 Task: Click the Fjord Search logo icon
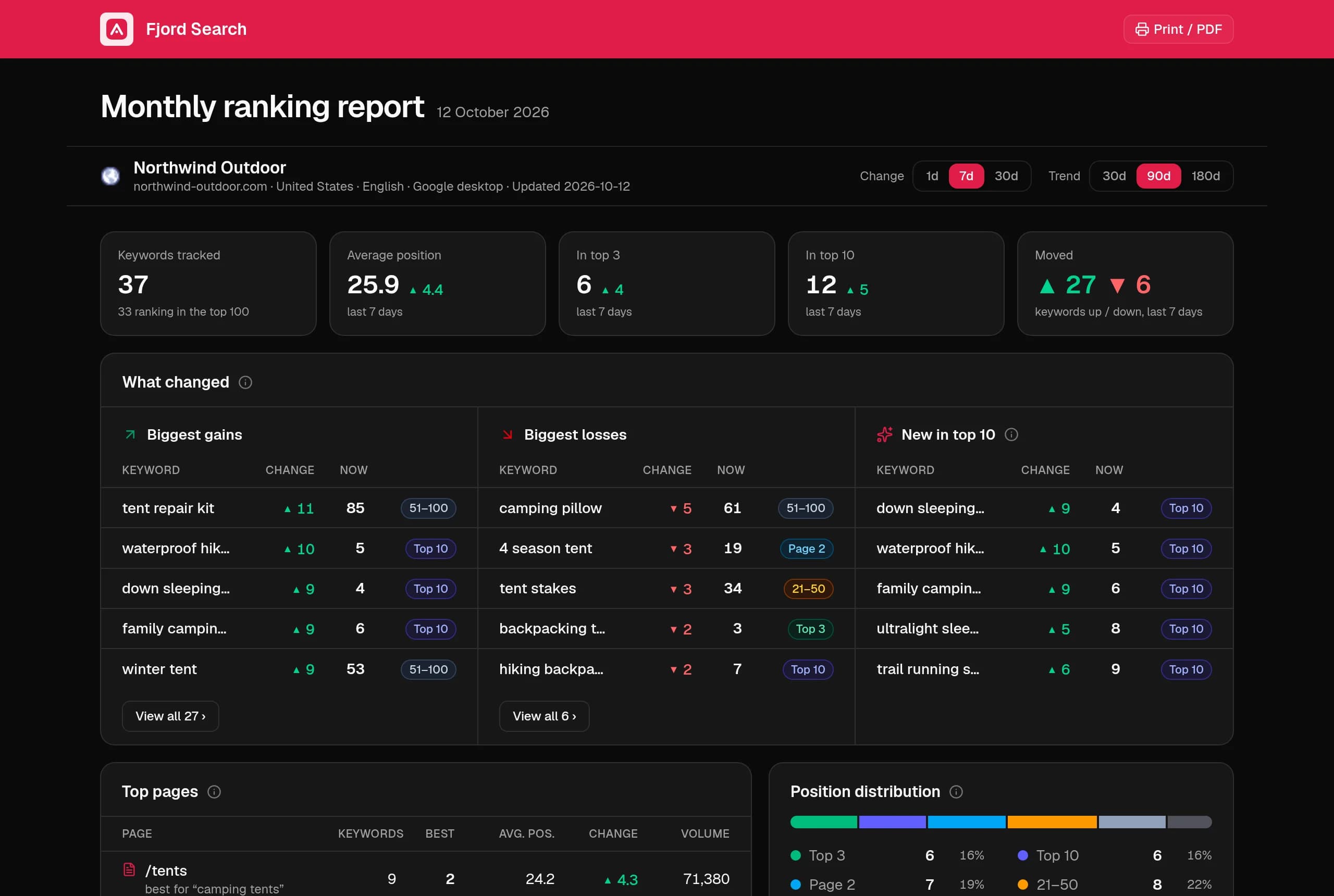click(x=117, y=29)
